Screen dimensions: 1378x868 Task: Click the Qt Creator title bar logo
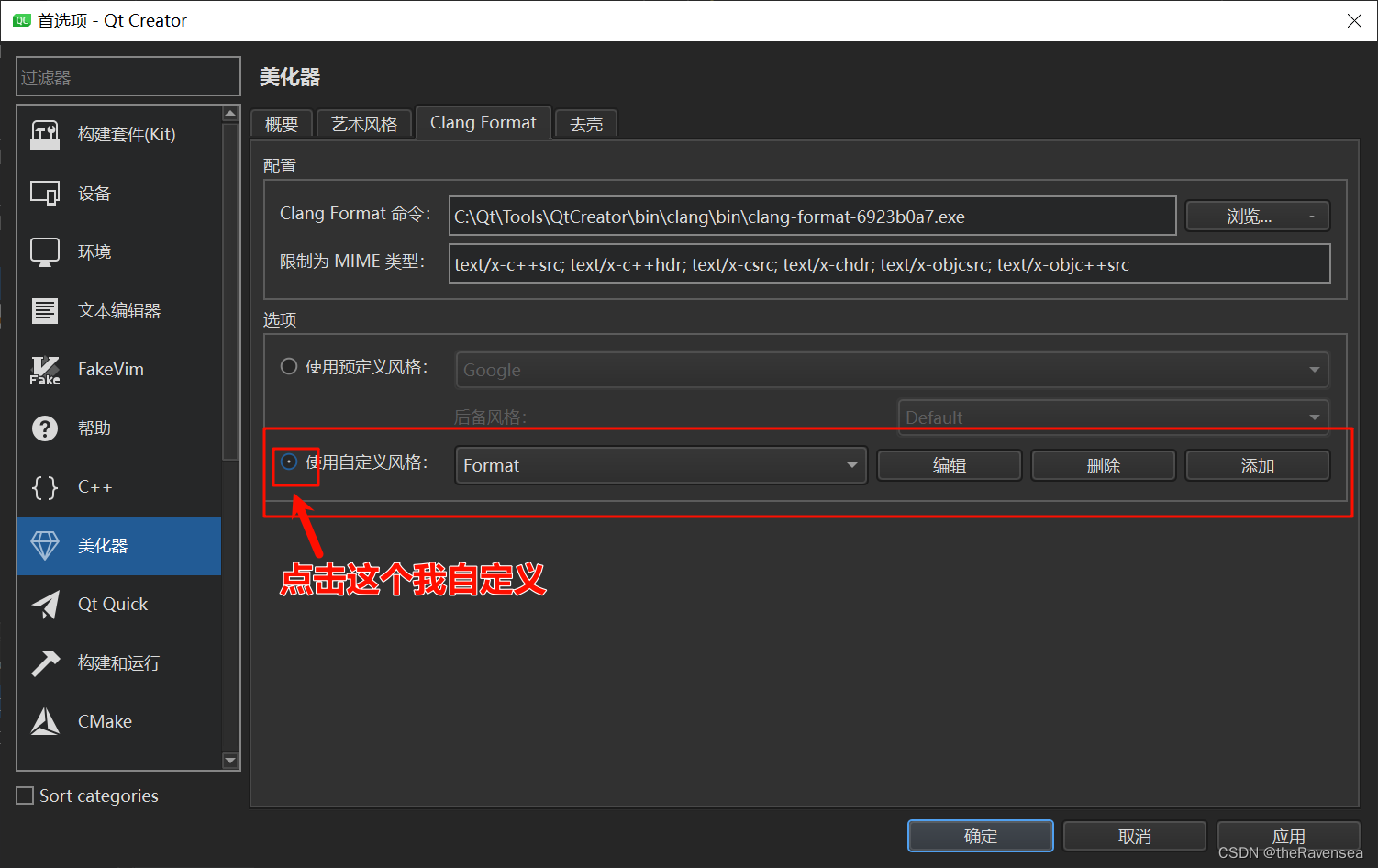[22, 20]
